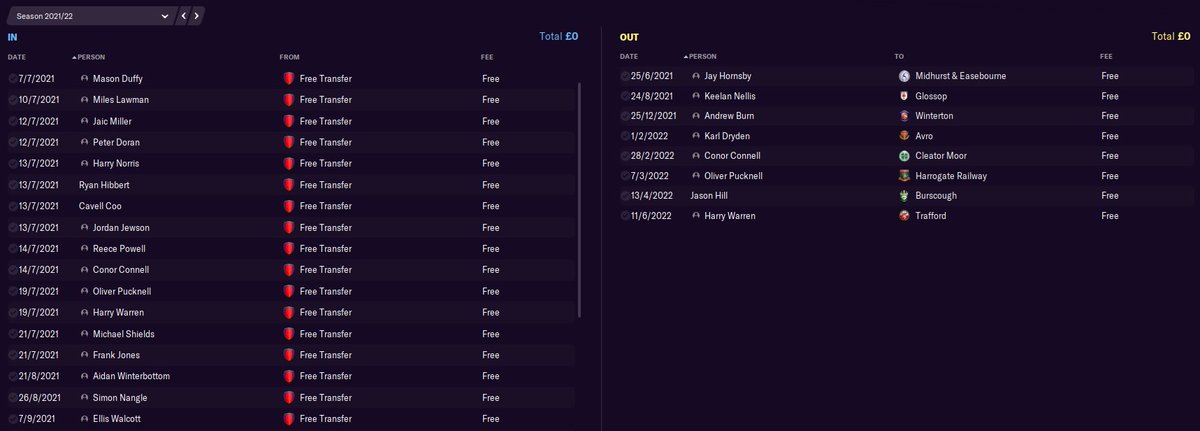The width and height of the screenshot is (1200, 431).
Task: Click the Midhurst & Easebourne club badge
Action: click(x=904, y=75)
